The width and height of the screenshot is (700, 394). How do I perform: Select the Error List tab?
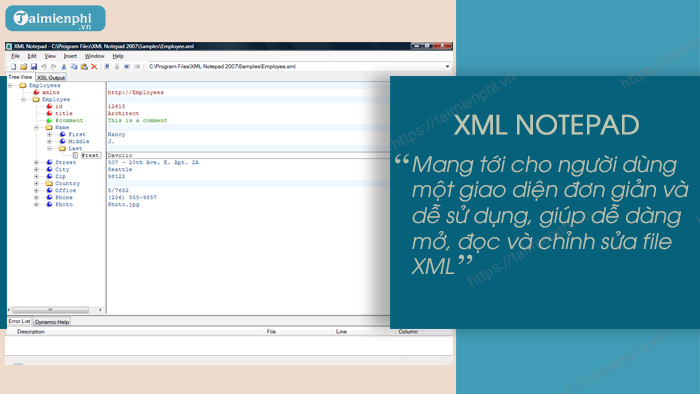tap(19, 321)
